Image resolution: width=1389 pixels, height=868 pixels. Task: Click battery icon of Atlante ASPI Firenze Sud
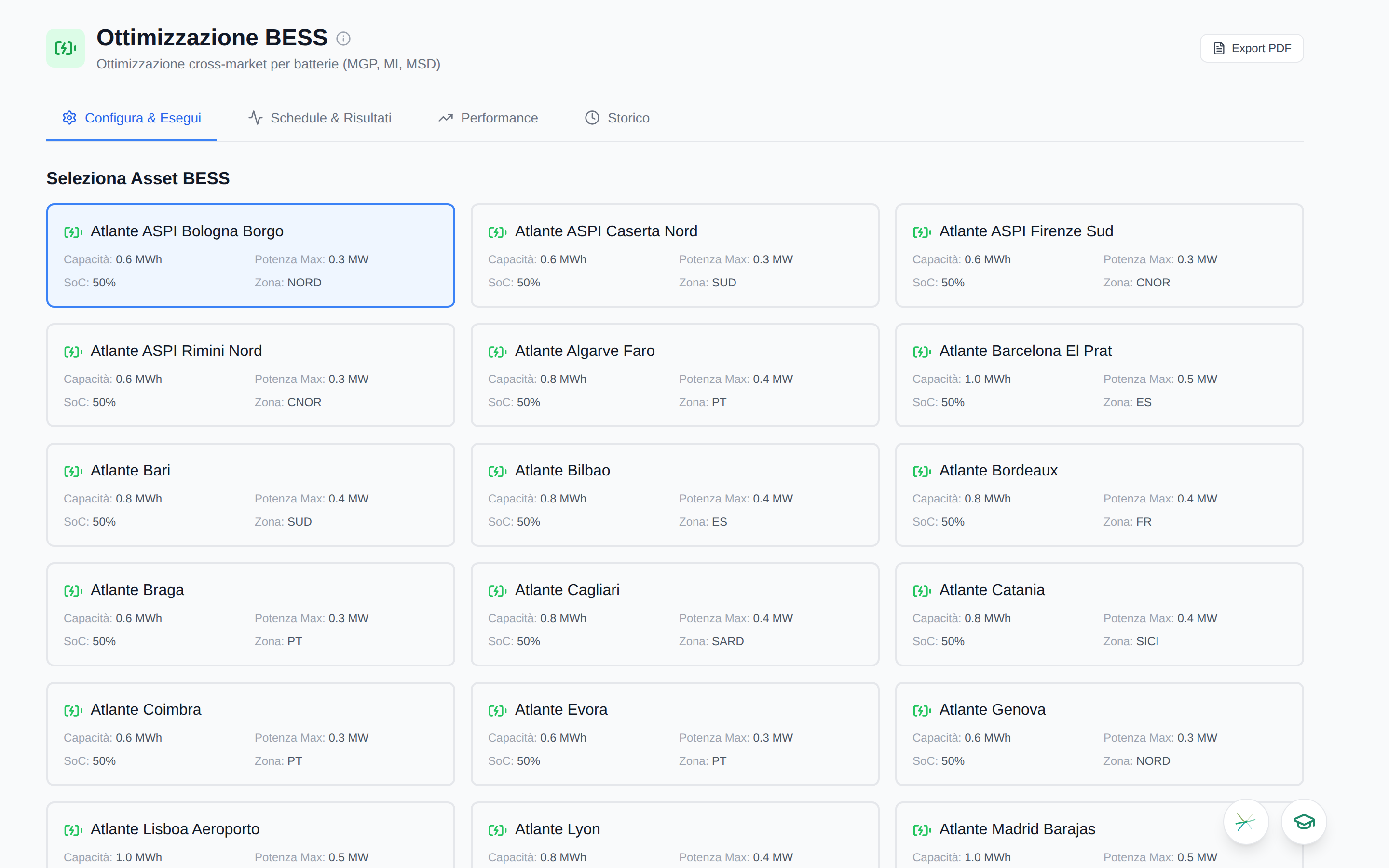pyautogui.click(x=922, y=232)
